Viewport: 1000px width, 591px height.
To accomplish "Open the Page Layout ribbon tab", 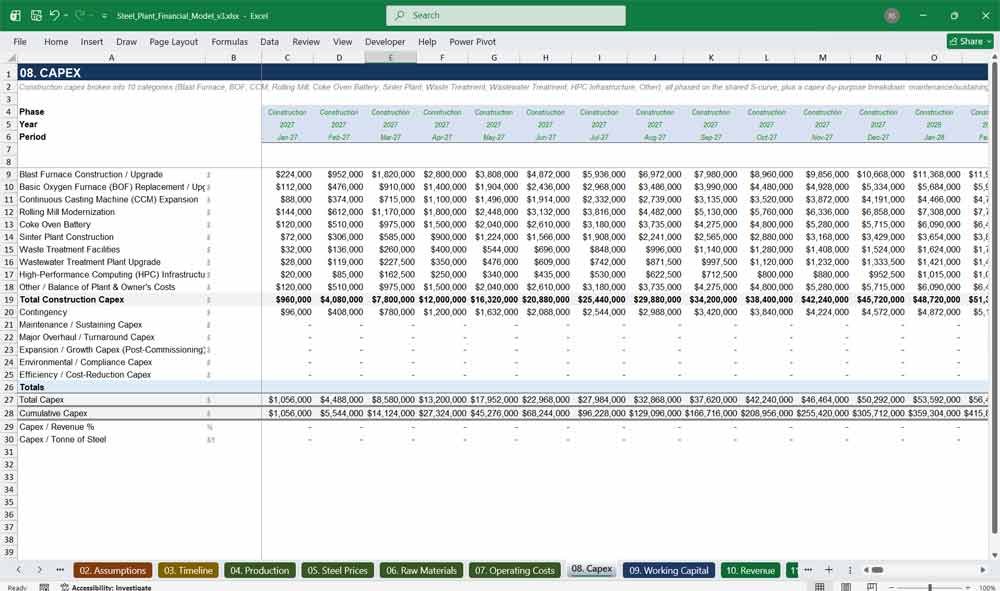I will (x=173, y=41).
